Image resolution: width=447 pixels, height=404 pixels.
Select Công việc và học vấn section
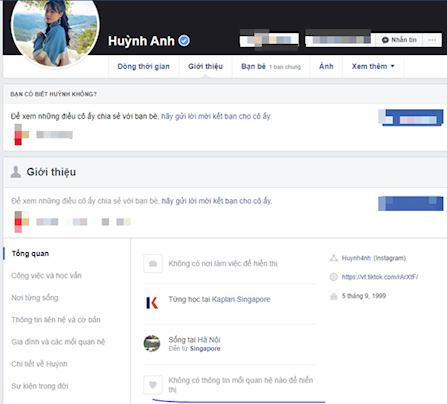click(46, 276)
